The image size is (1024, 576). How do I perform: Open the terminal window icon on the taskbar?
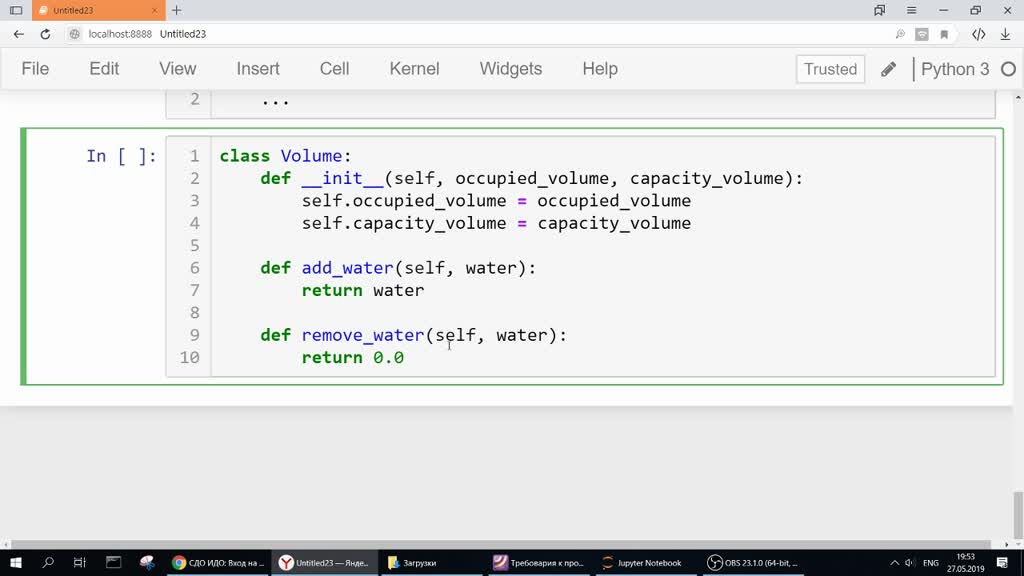[x=114, y=562]
